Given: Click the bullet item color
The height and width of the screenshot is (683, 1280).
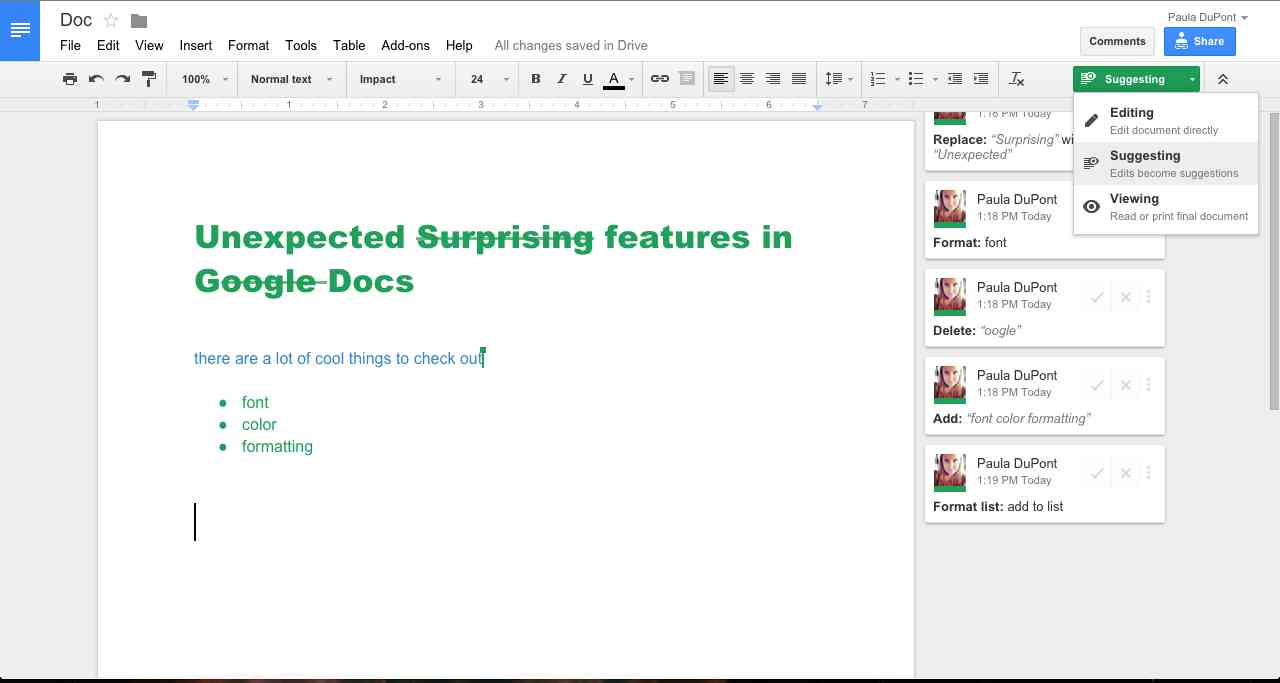Looking at the screenshot, I should click(x=259, y=424).
